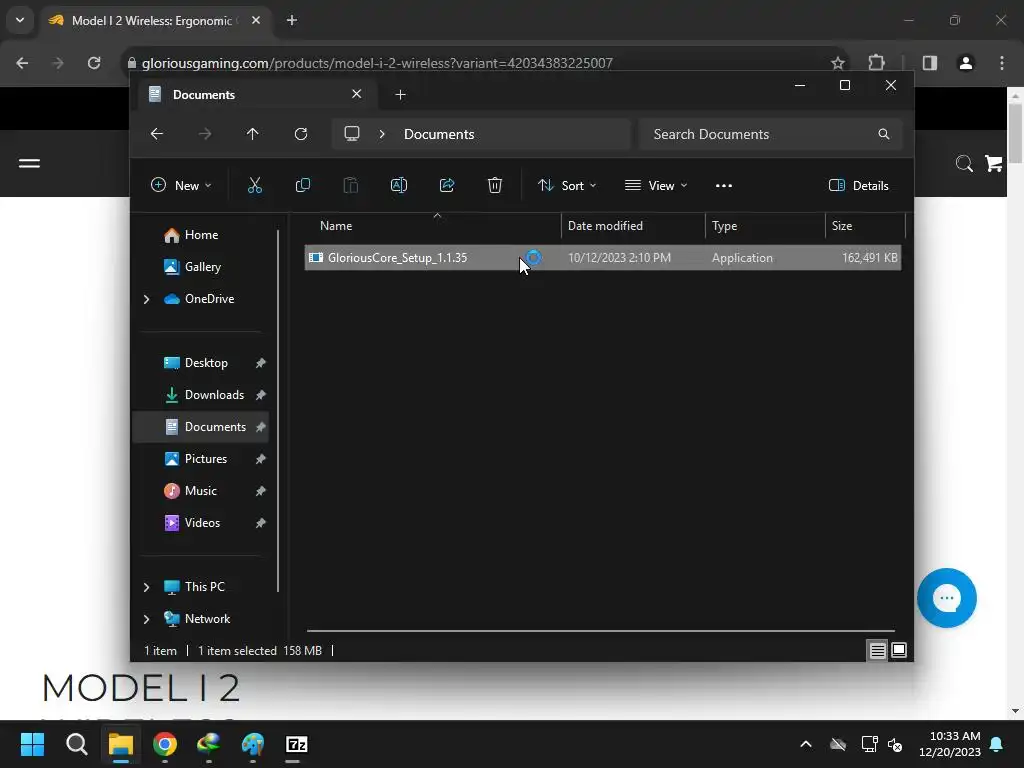Toggle the Details pane
1024x768 pixels.
[x=858, y=185]
